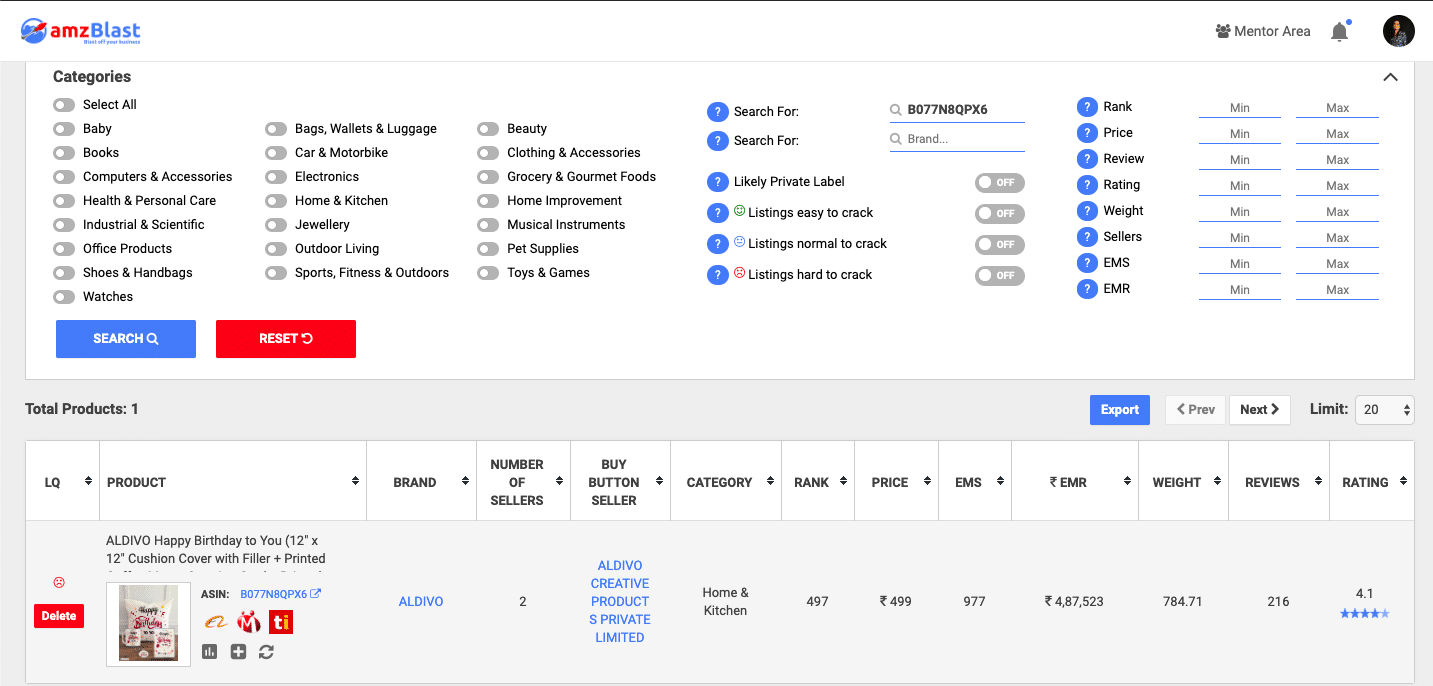Toggle the Select All categories switch

click(x=64, y=105)
